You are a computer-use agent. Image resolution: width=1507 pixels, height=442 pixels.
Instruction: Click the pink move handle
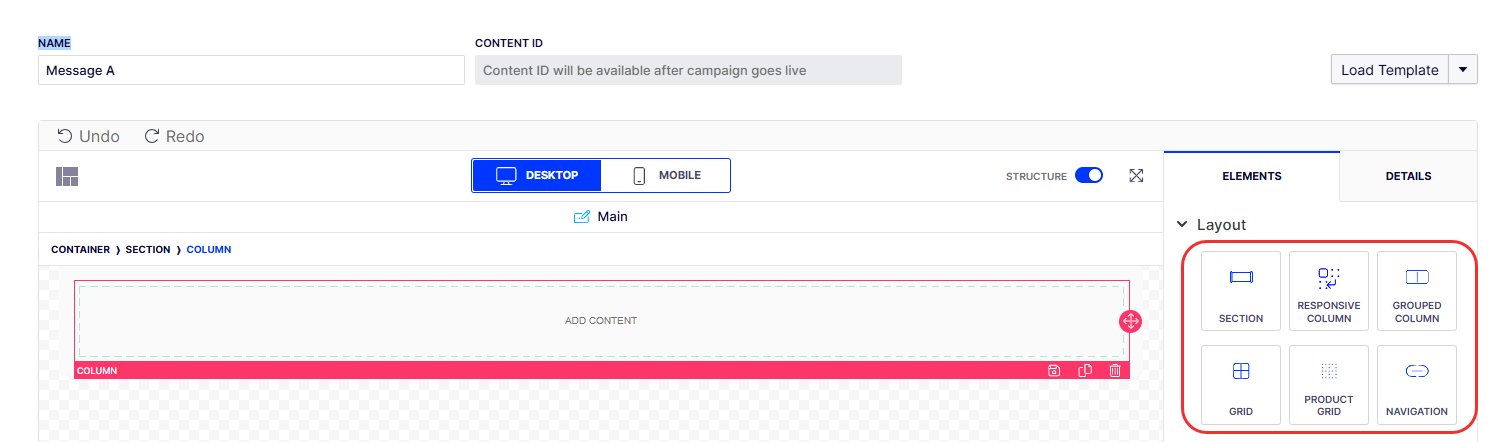coord(1130,321)
